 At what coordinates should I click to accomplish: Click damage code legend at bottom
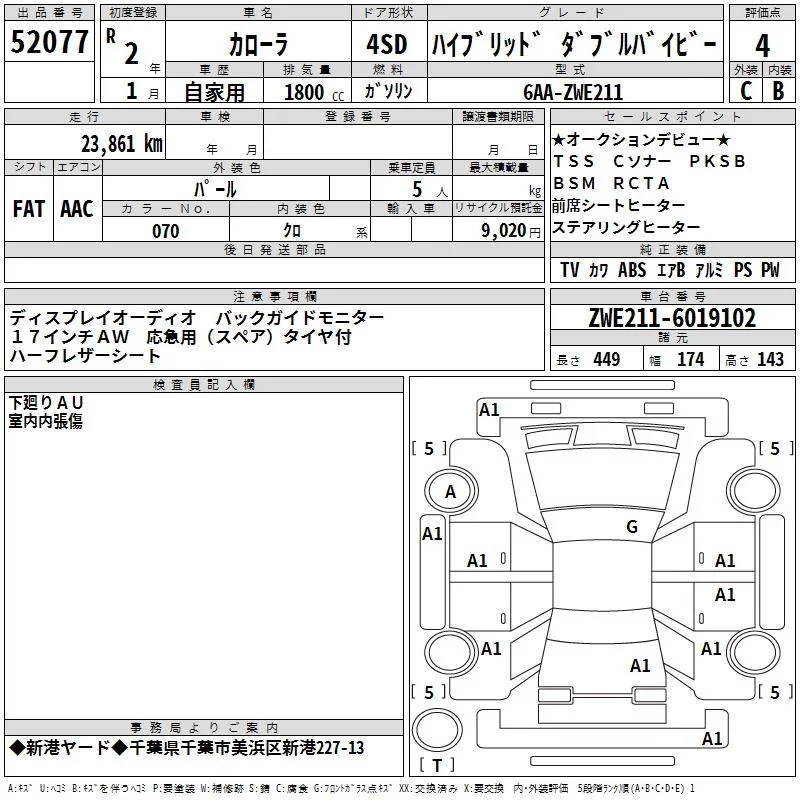point(351,789)
